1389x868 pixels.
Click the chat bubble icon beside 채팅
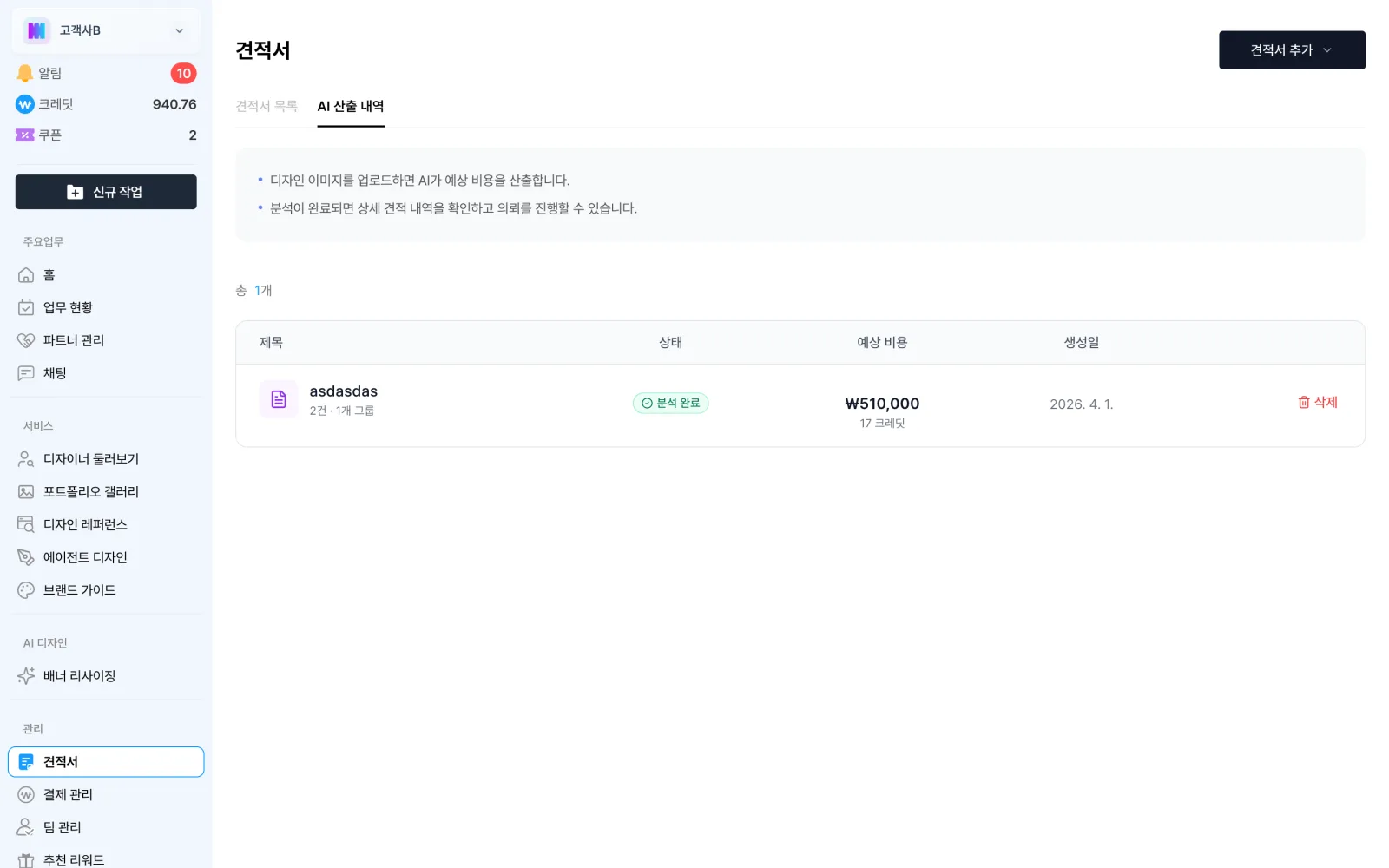(x=26, y=373)
